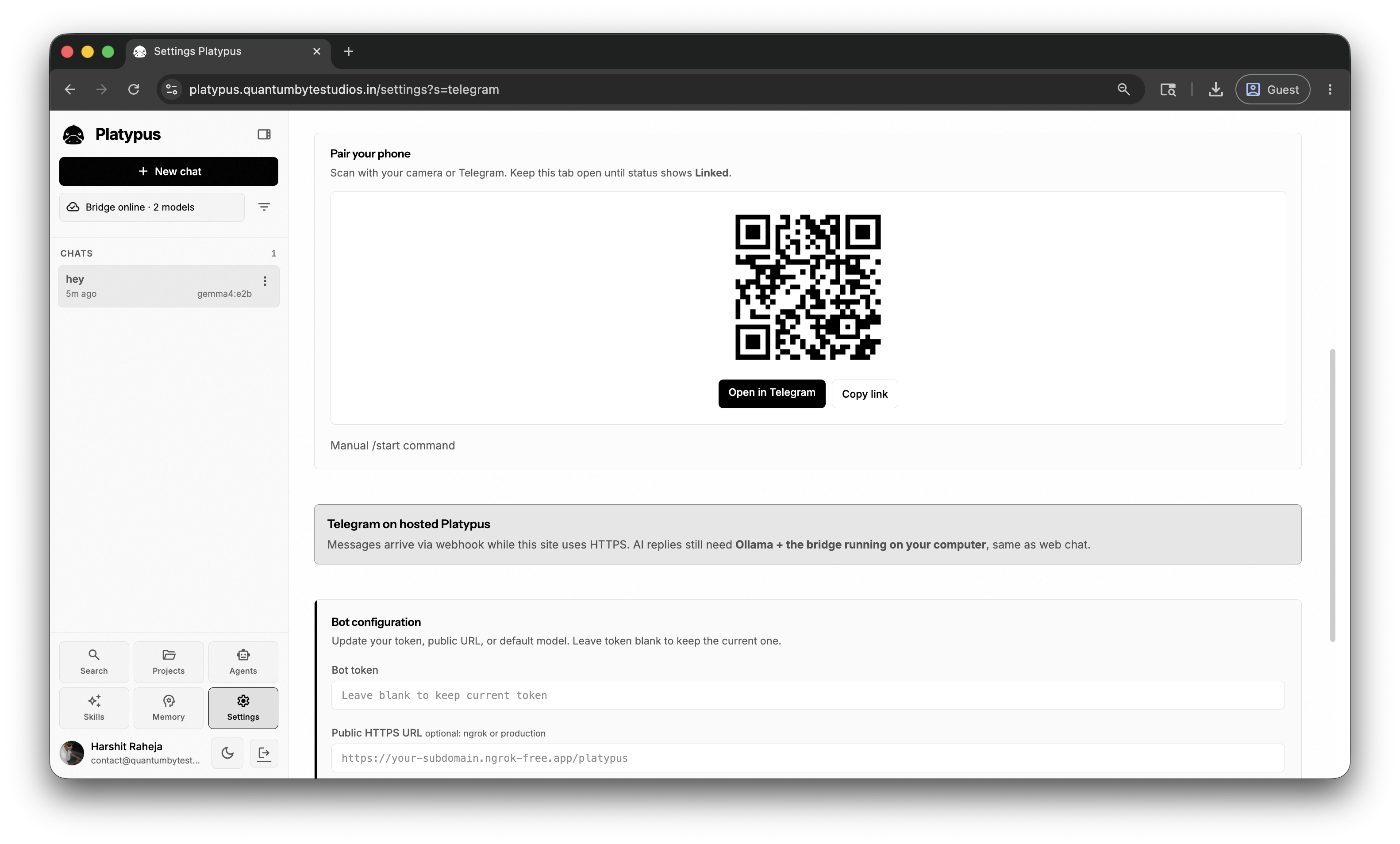Open Memory section
1400x844 pixels.
tap(169, 708)
